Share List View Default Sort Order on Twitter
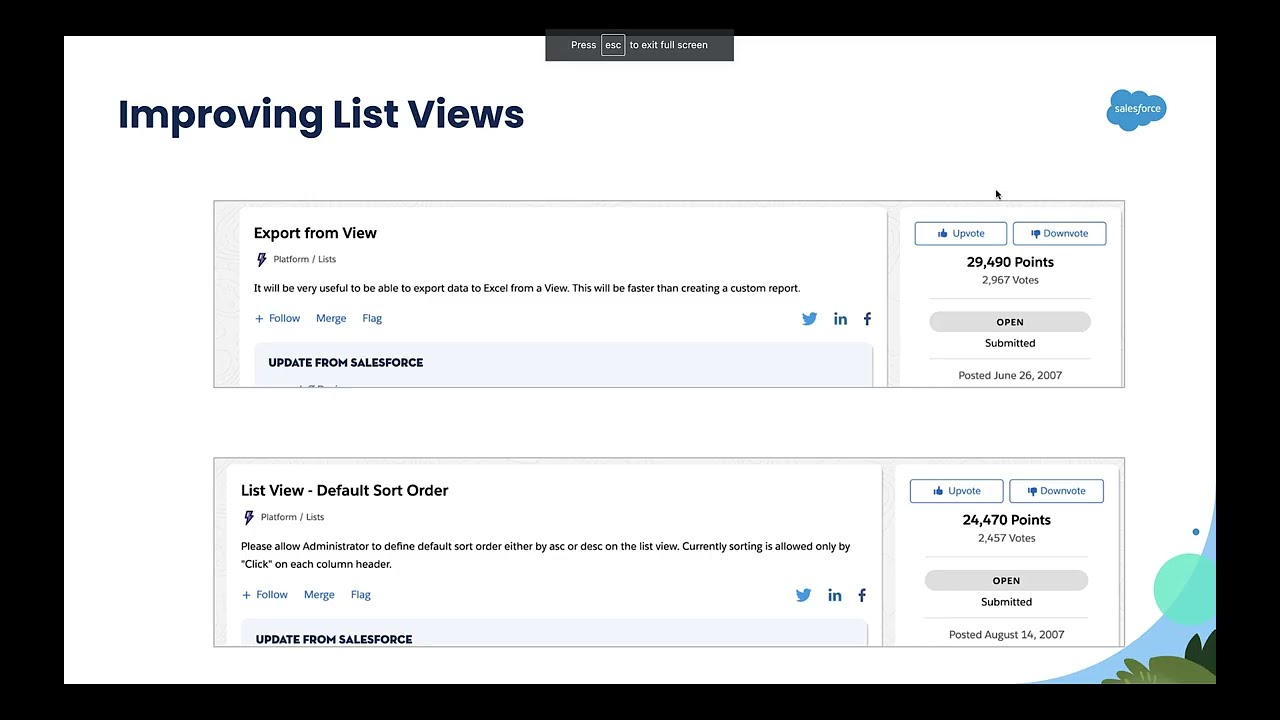 pos(803,595)
